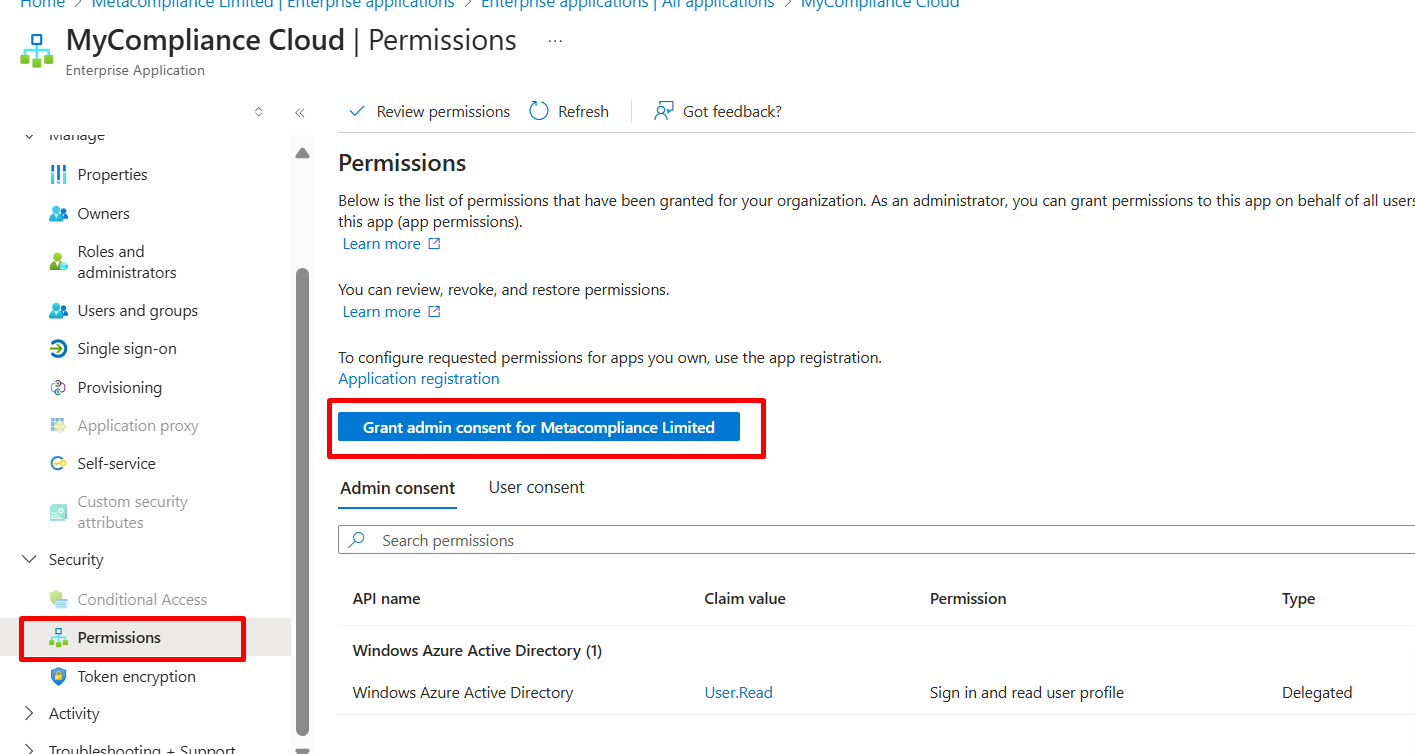
Task: Open the Provisioning icon entry
Action: point(58,388)
